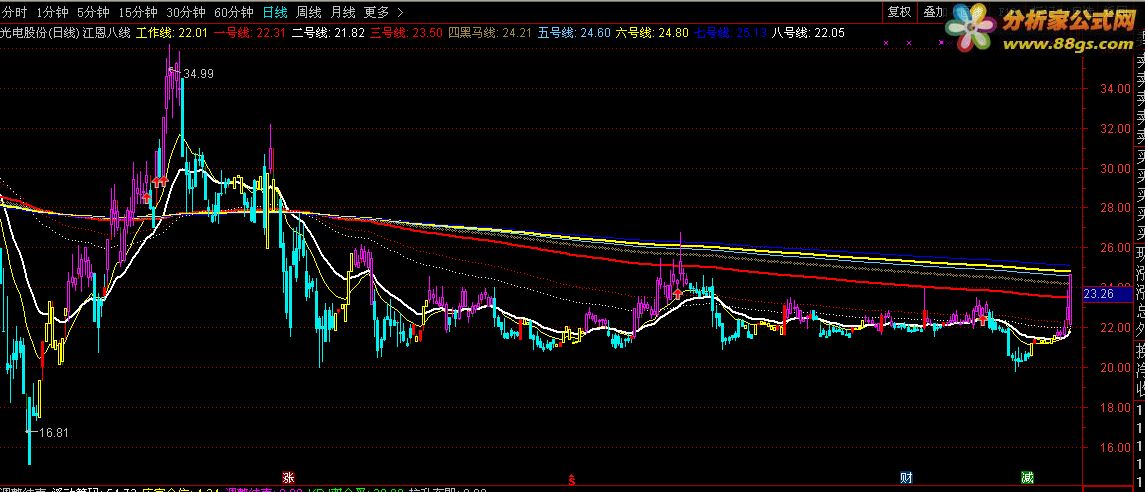Screen dimensions: 1145x492
Task: Switch to the 周线 weekly tab
Action: (x=309, y=12)
